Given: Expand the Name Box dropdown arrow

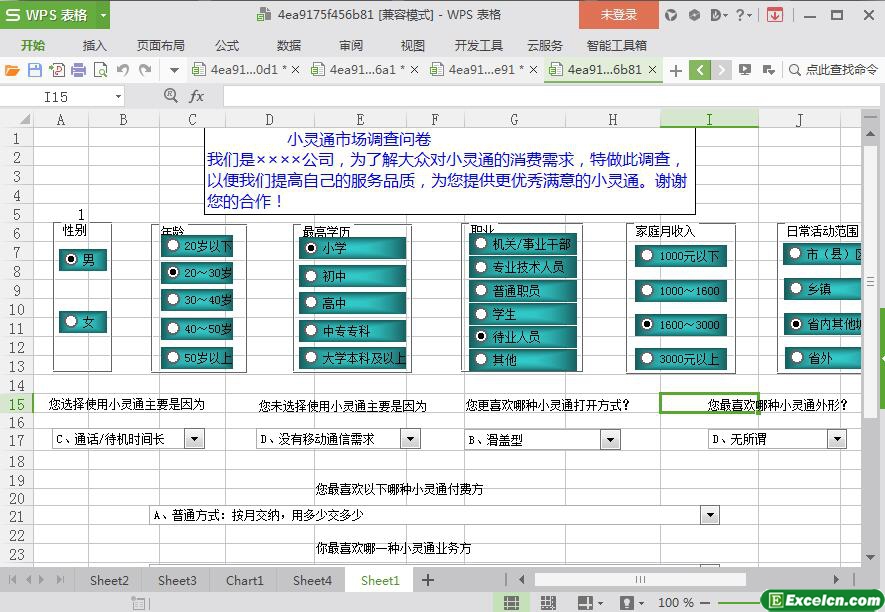Looking at the screenshot, I should tap(118, 97).
